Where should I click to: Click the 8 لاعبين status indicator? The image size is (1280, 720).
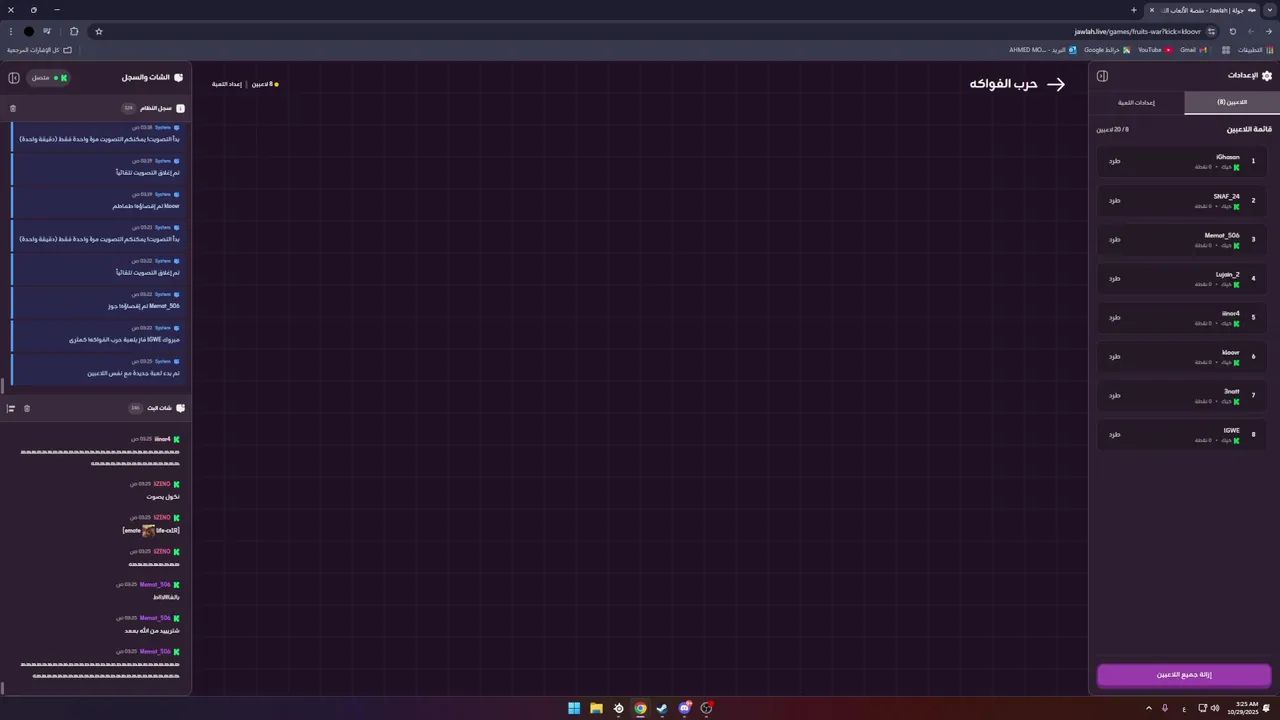pyautogui.click(x=265, y=84)
